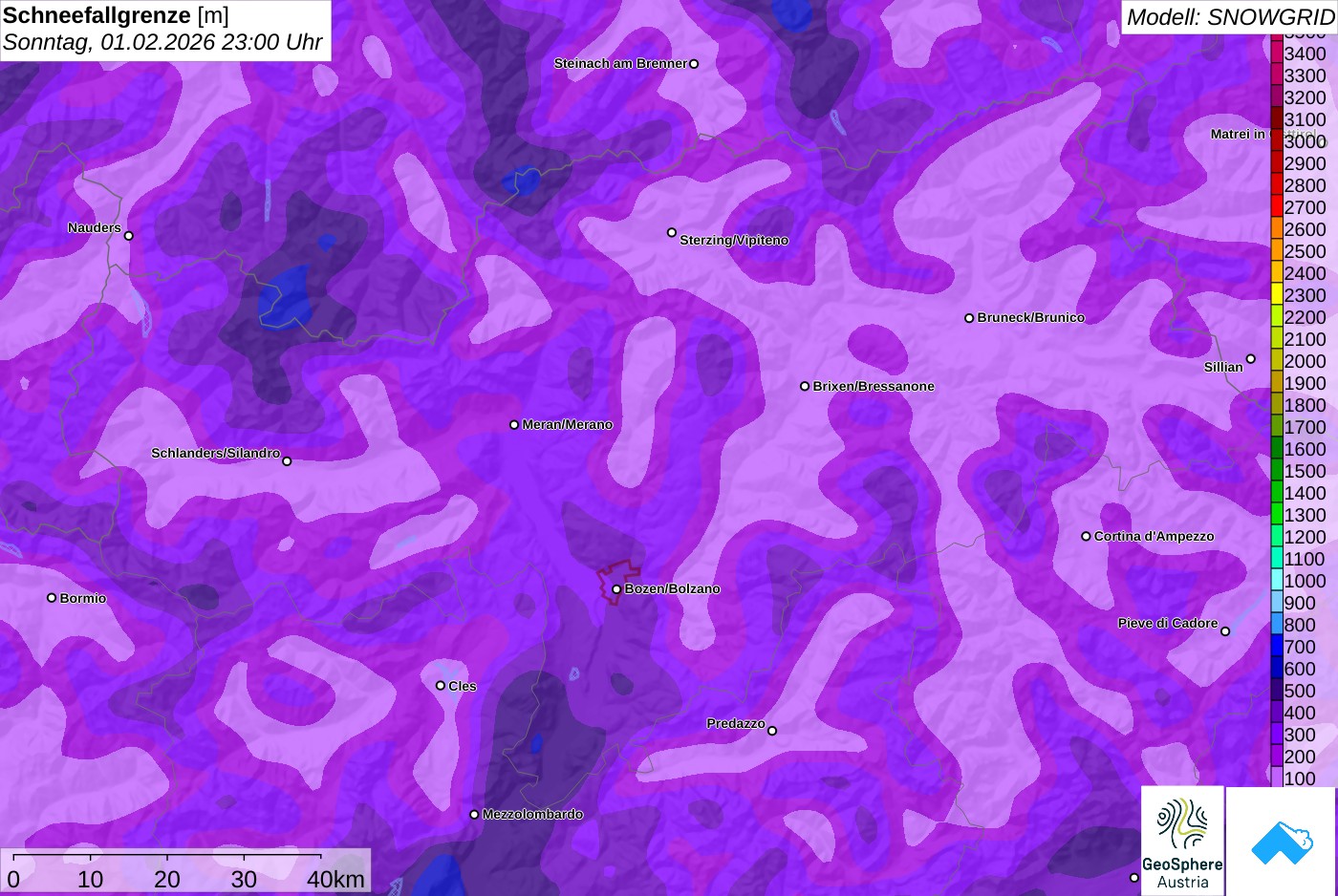Click the 3000 m dark red legend swatch
This screenshot has width=1338, height=896.
[1277, 141]
